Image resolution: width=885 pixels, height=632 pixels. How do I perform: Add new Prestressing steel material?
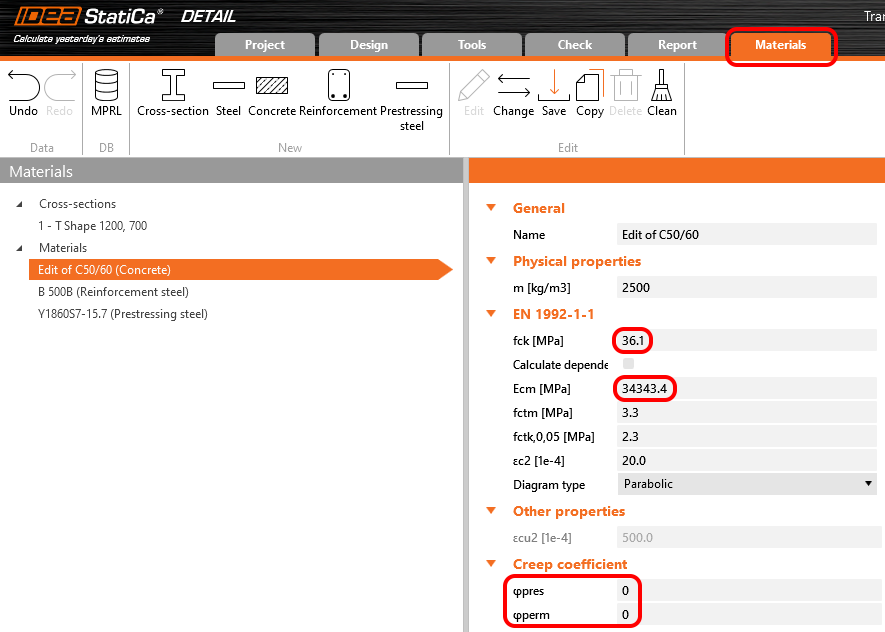point(411,87)
